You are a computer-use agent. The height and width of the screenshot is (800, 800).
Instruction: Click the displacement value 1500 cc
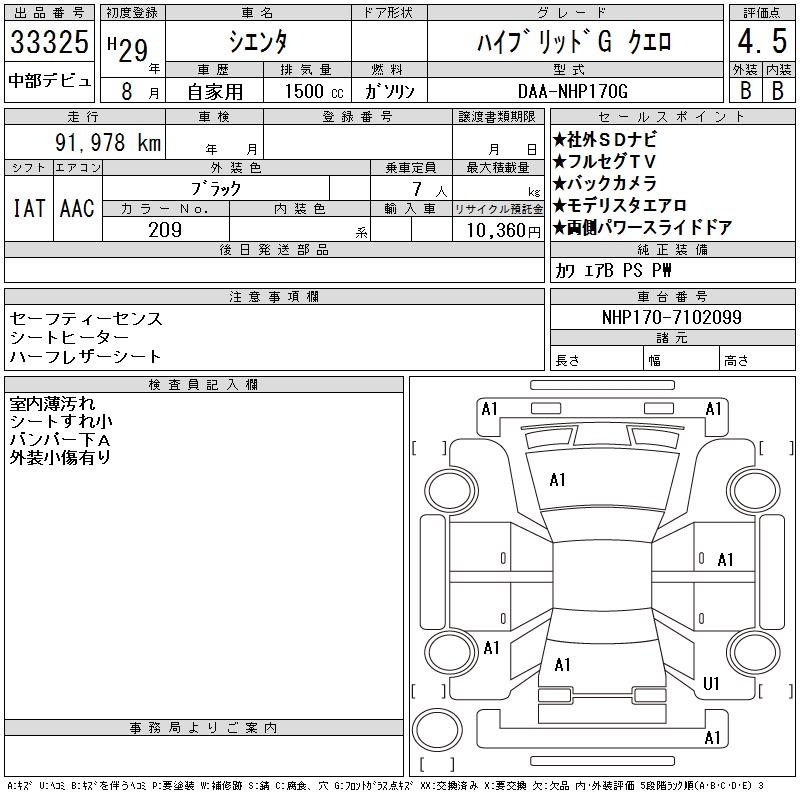point(314,91)
